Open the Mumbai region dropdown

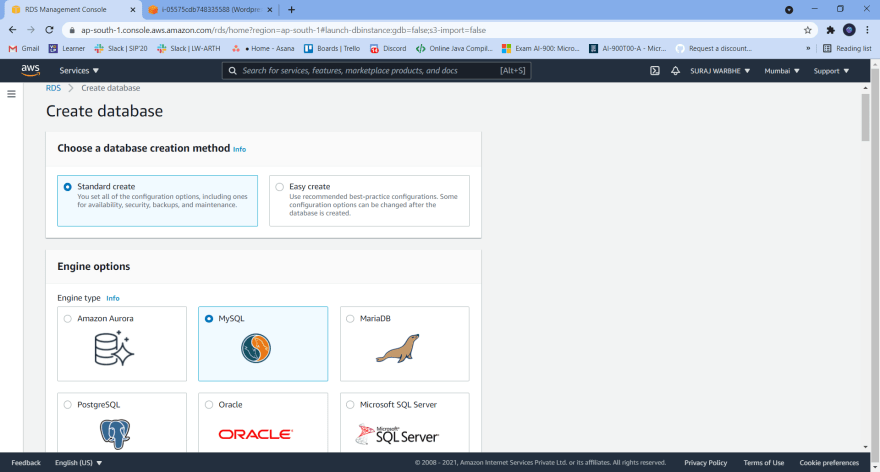(782, 71)
